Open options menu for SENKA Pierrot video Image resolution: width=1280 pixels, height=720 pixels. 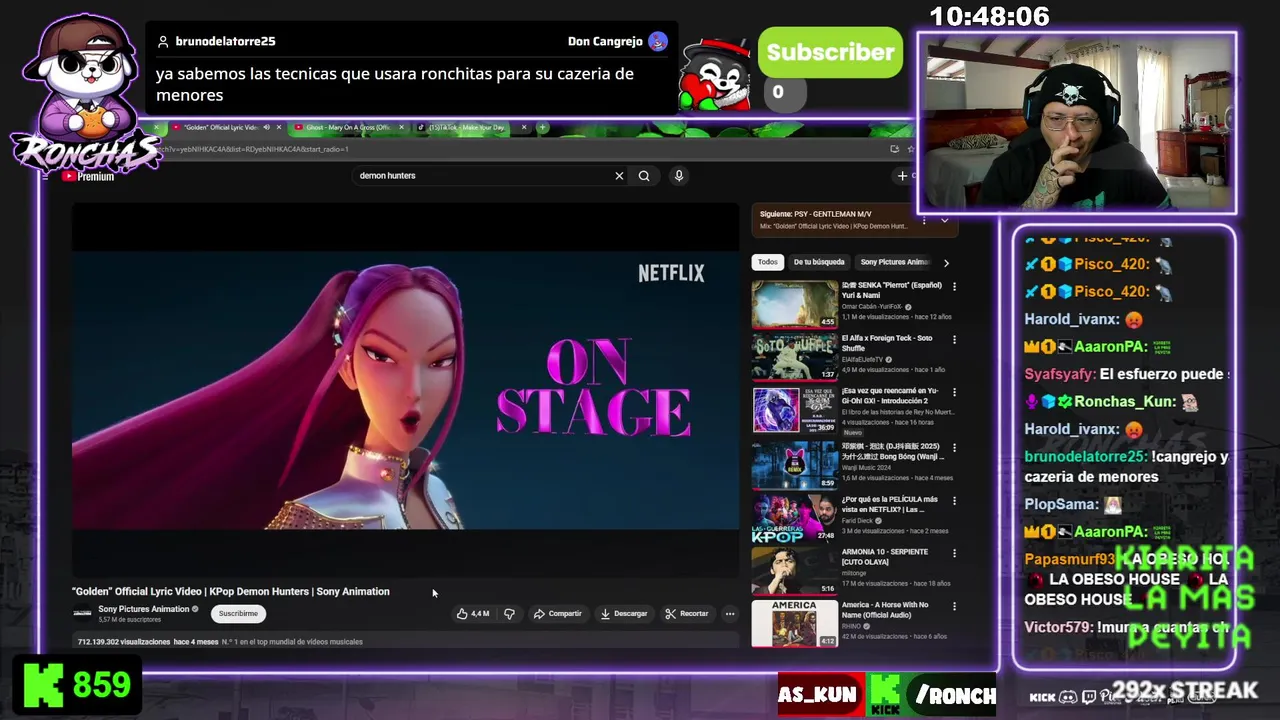954,286
